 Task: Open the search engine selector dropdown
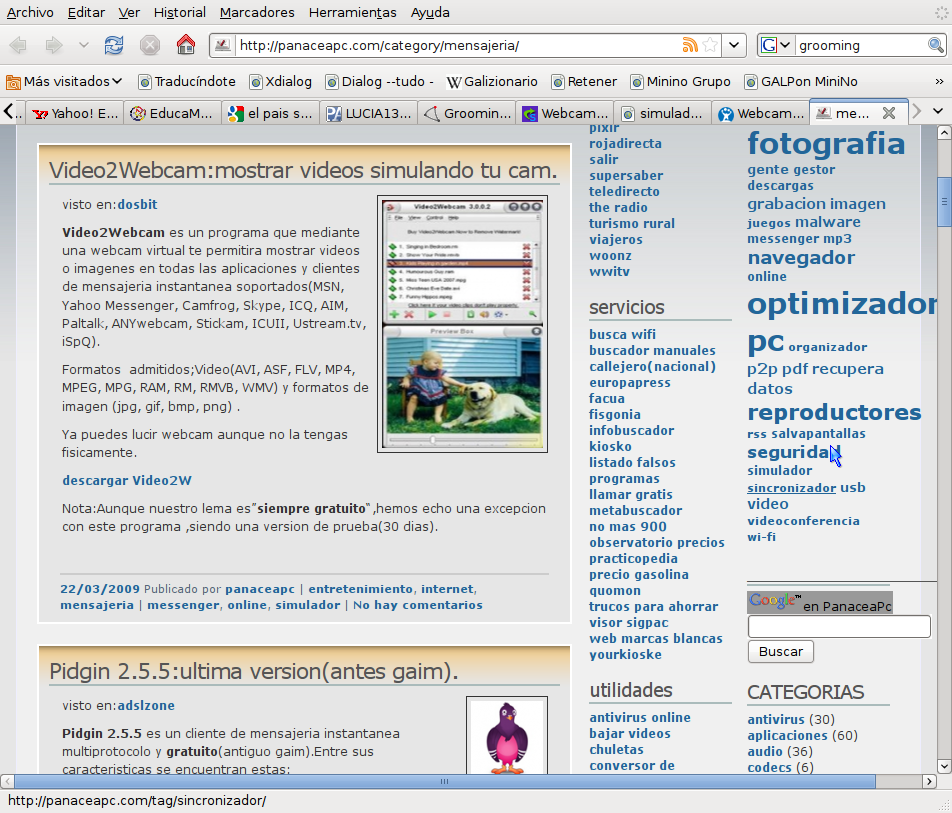[x=776, y=45]
